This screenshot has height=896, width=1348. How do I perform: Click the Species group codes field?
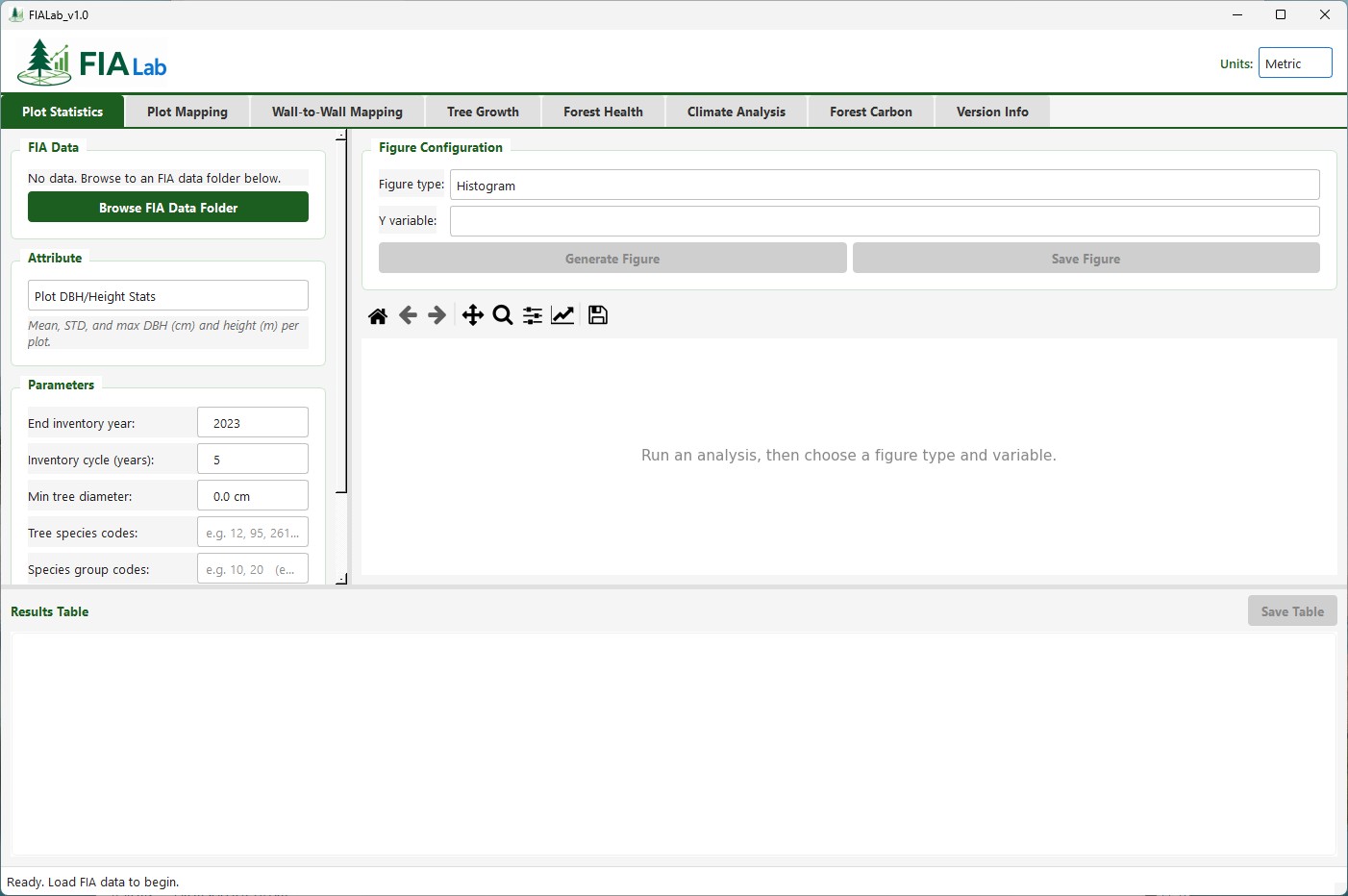click(x=253, y=568)
